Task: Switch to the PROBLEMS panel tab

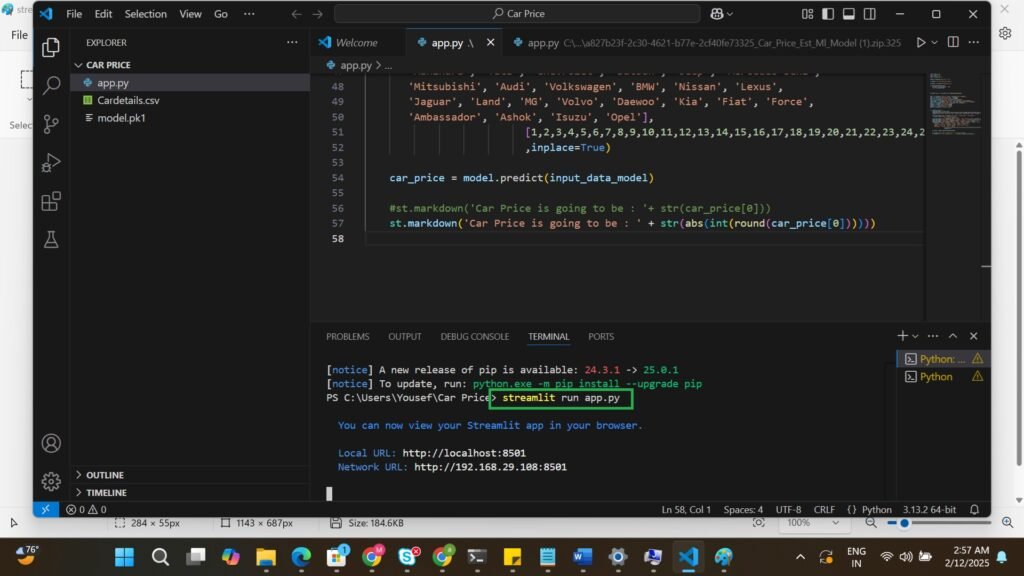Action: (x=347, y=337)
